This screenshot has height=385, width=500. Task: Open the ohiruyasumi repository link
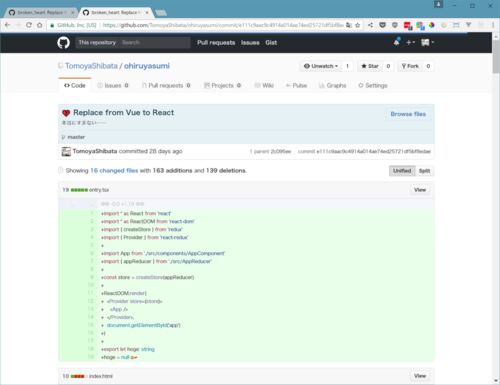point(147,66)
